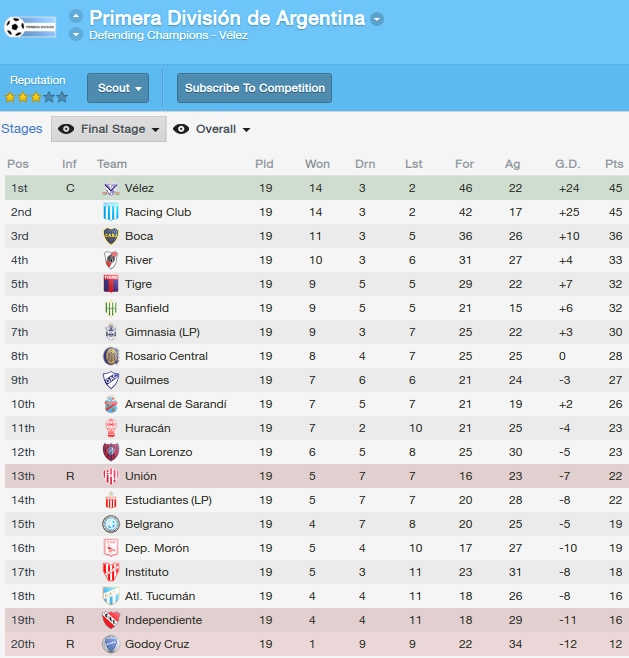The image size is (629, 658).
Task: Click the Godoy Cruz crest icon
Action: click(111, 644)
